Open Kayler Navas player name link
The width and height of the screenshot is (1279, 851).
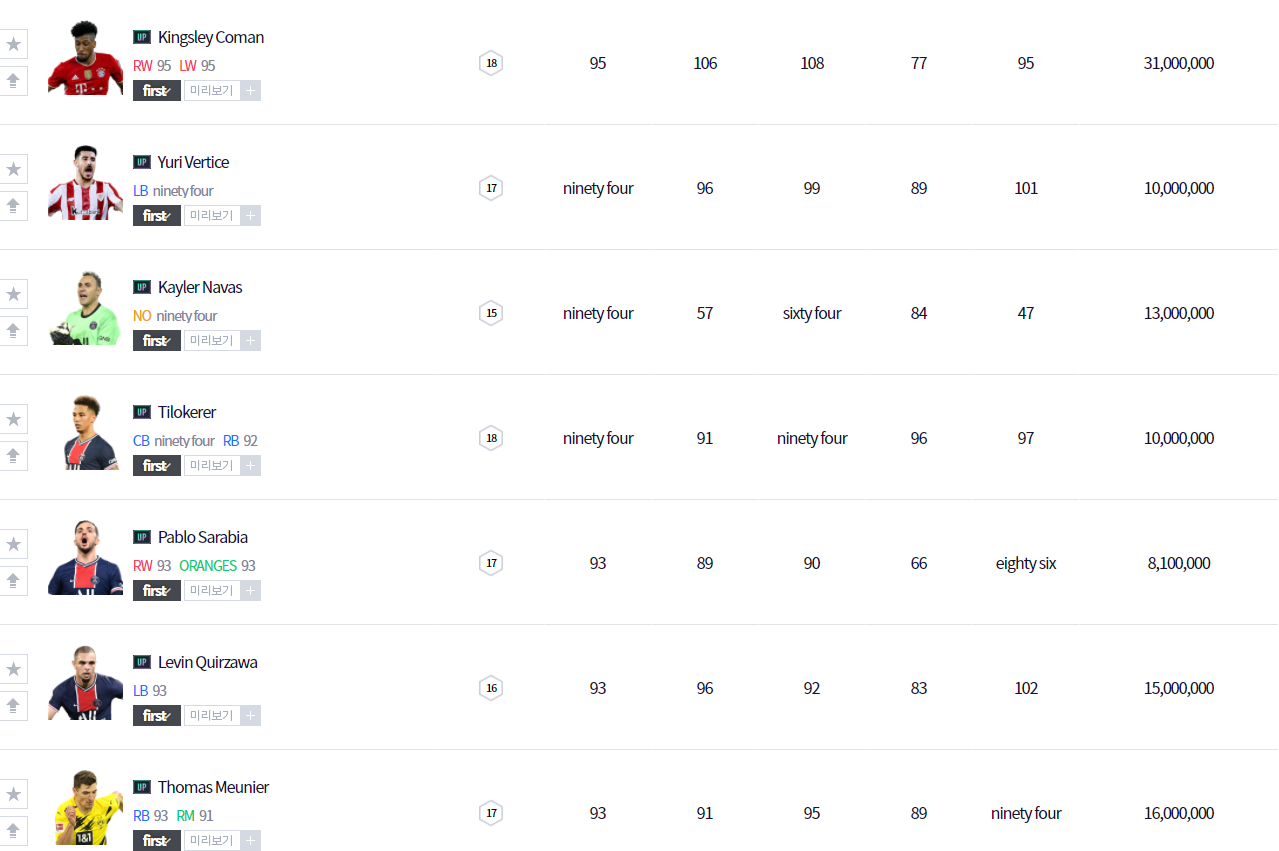[x=200, y=287]
